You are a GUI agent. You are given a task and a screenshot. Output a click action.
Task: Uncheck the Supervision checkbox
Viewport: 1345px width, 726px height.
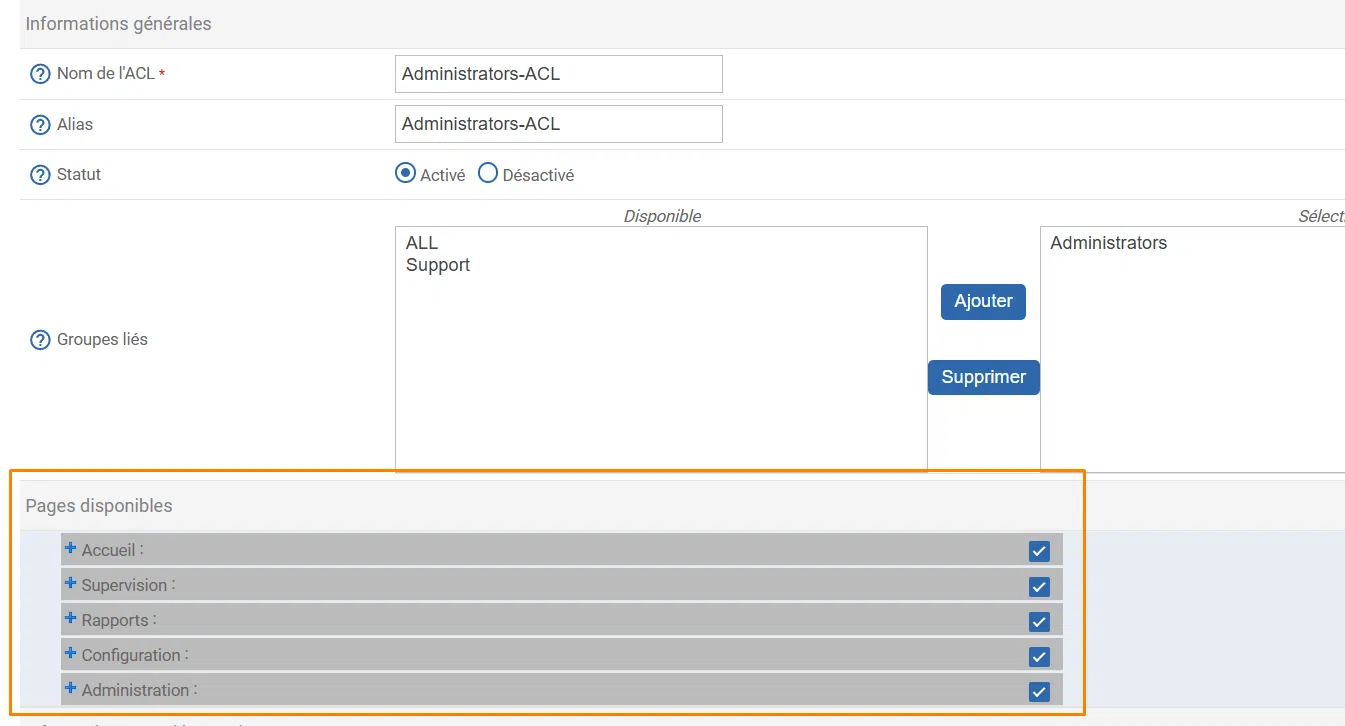pos(1039,586)
